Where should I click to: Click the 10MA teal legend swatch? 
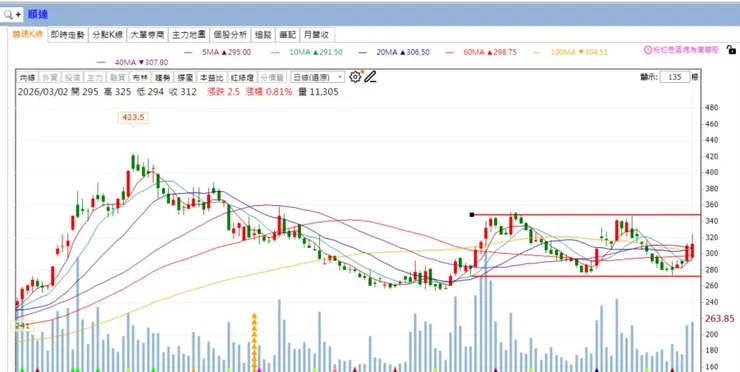click(x=276, y=52)
